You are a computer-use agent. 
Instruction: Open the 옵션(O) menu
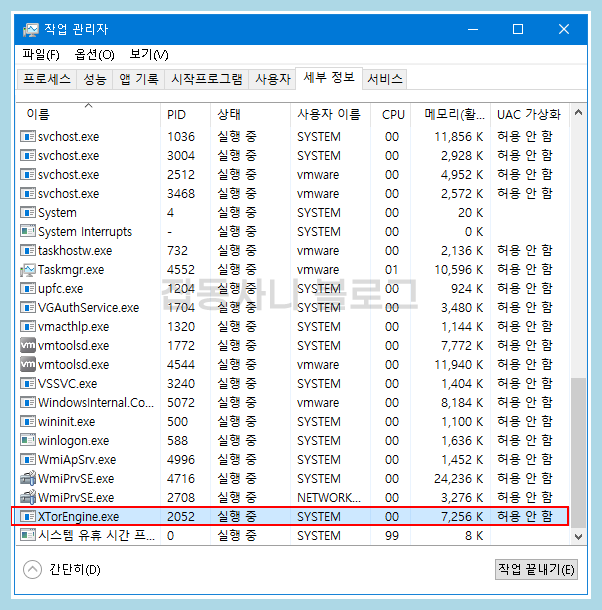pos(95,54)
